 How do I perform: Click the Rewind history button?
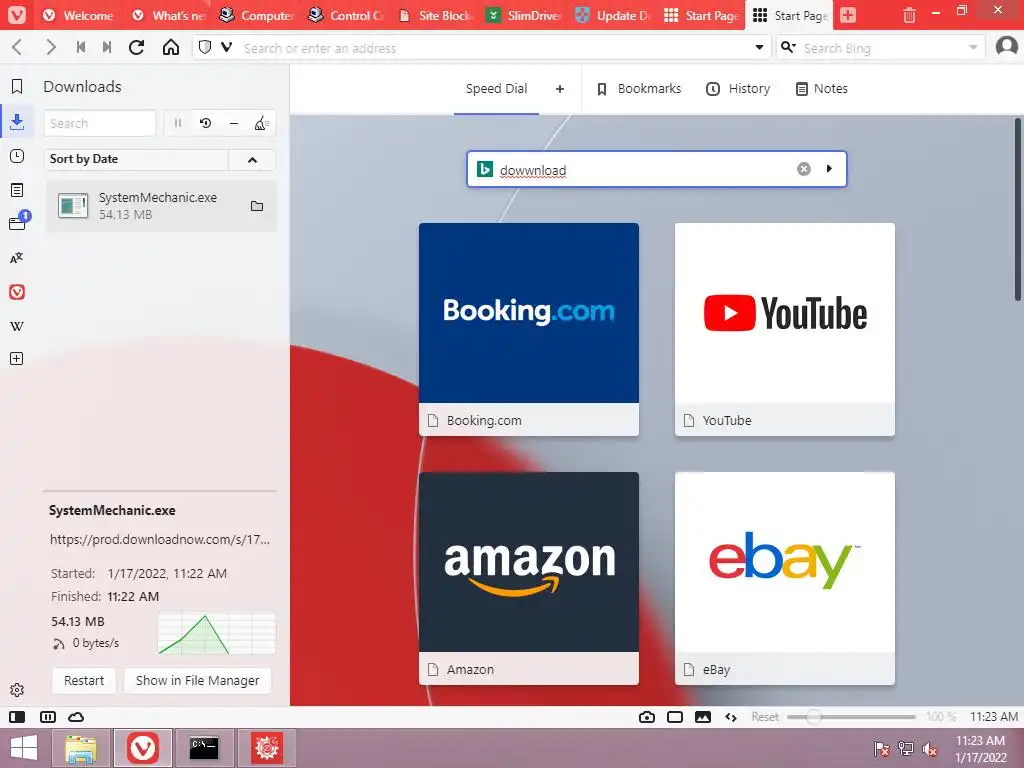click(x=81, y=47)
